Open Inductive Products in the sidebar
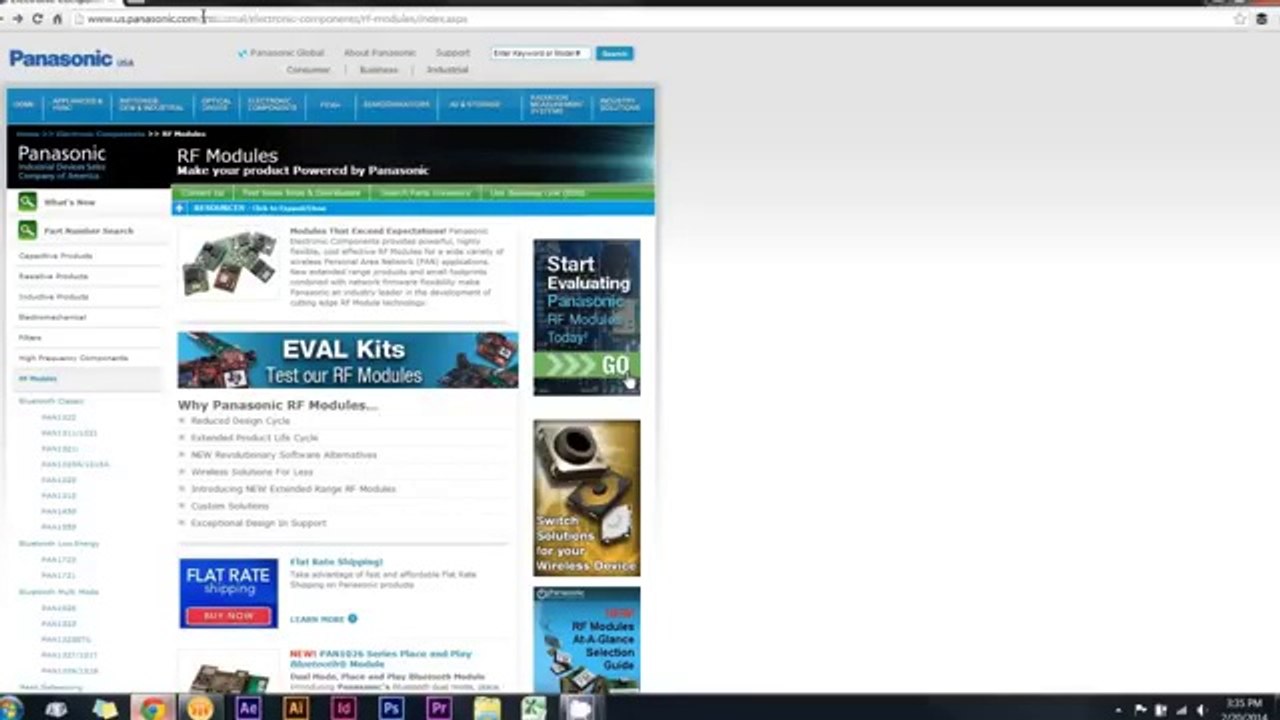Image resolution: width=1280 pixels, height=720 pixels. [x=53, y=297]
